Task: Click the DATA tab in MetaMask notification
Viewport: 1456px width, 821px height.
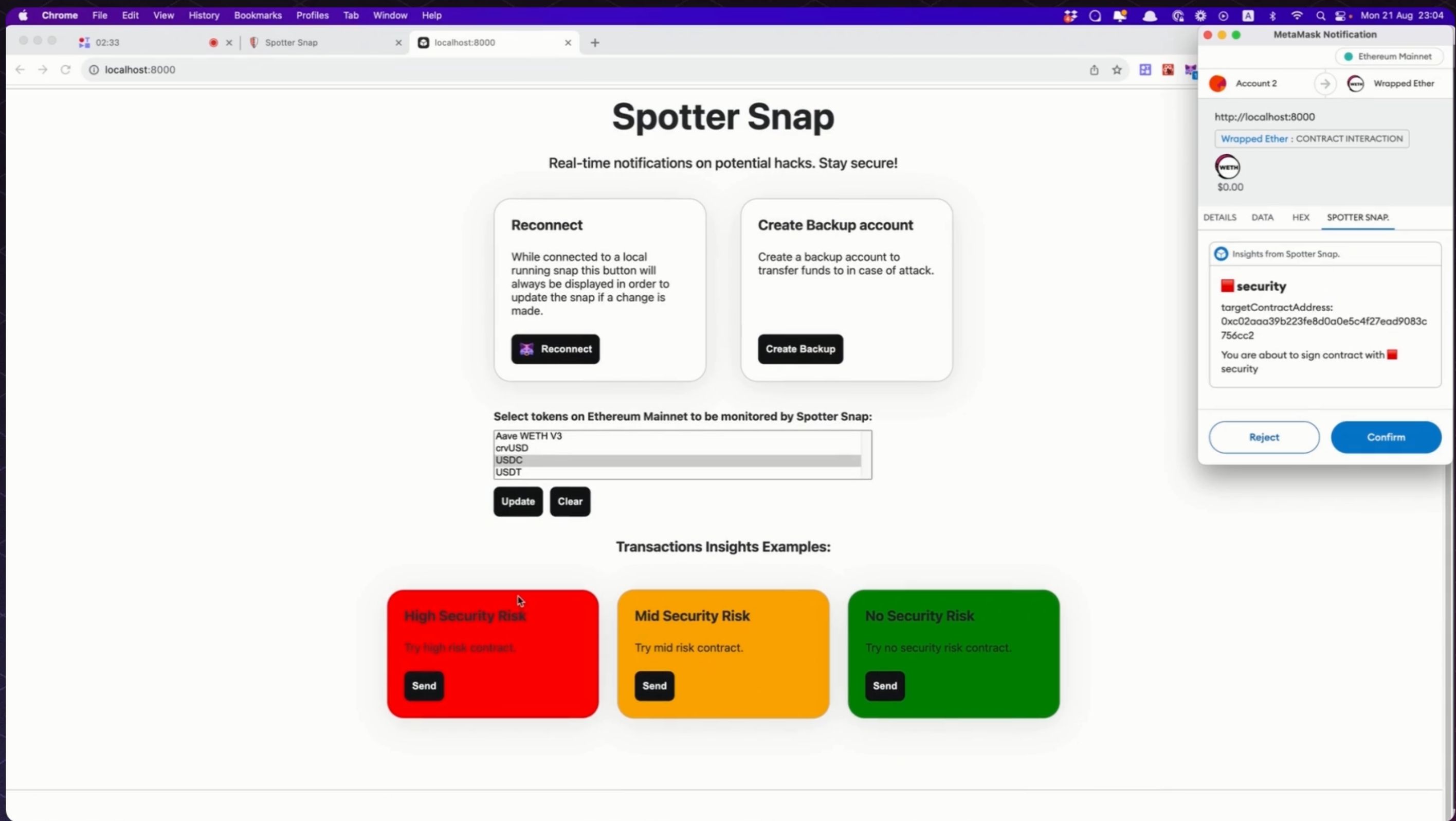Action: 1262,217
